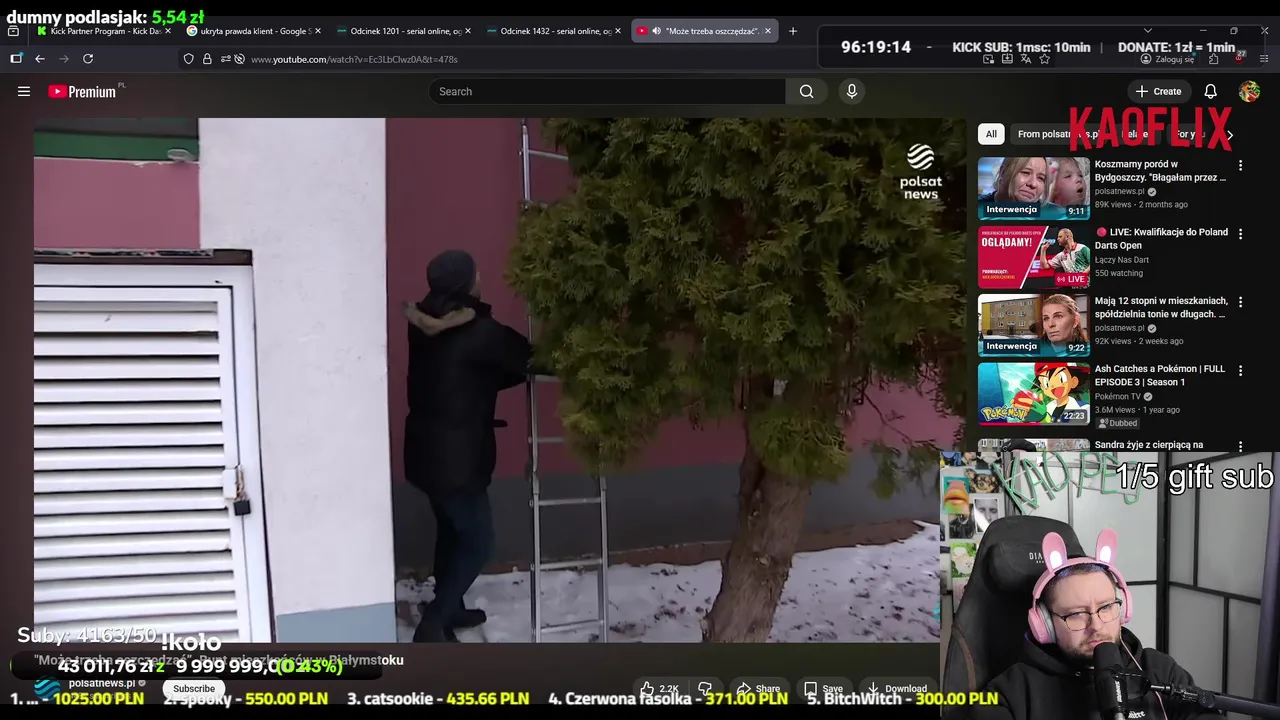The image size is (1280, 720).
Task: Dislike the video with thumbs down
Action: point(705,688)
